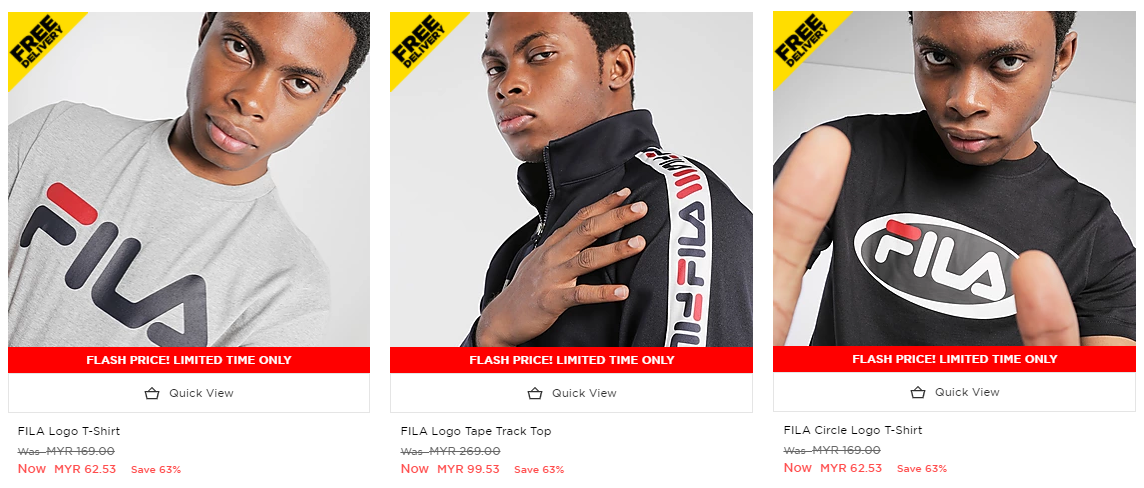The width and height of the screenshot is (1144, 488).
Task: Select the grey FILA Logo T-Shirt photo
Action: [x=189, y=179]
